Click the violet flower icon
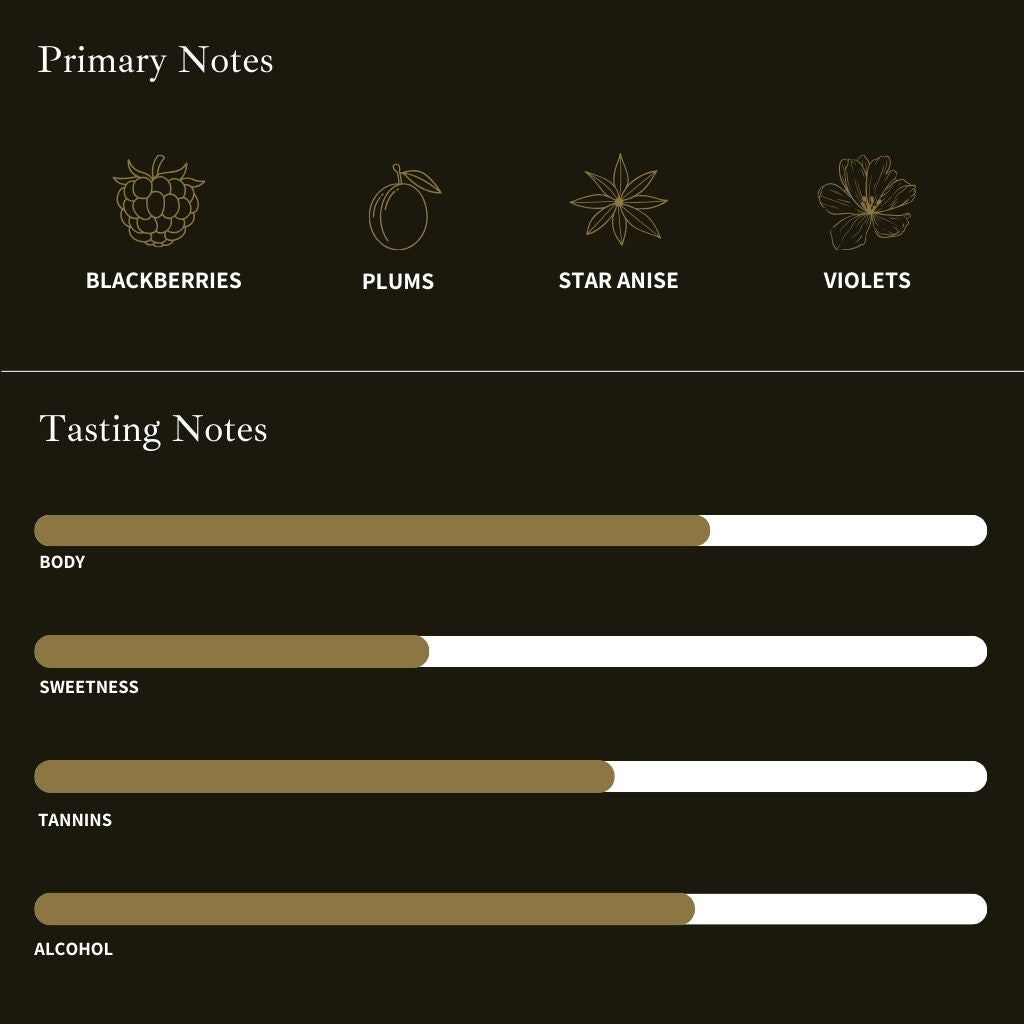 (x=867, y=202)
